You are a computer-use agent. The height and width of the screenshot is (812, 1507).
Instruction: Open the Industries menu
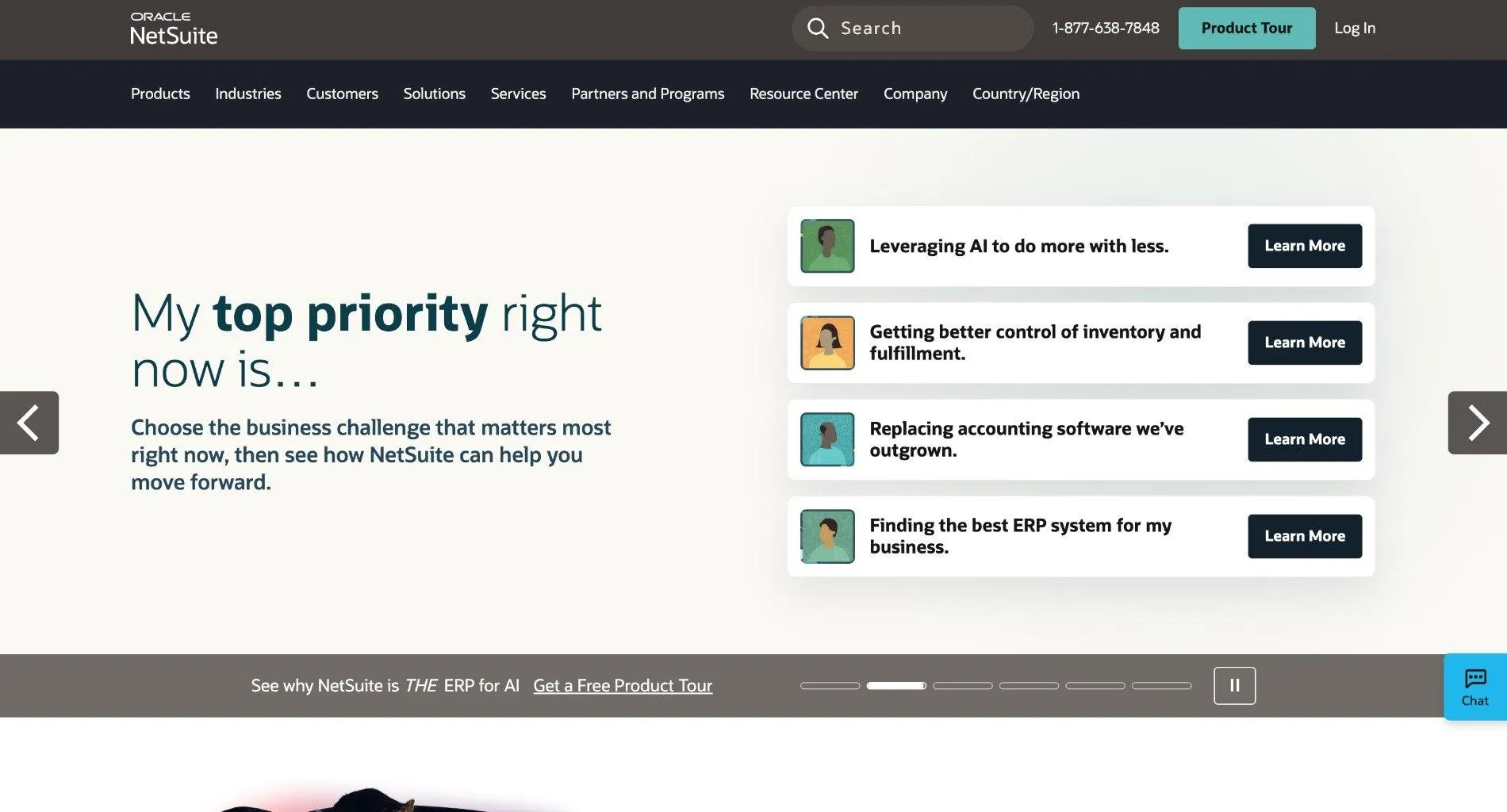pyautogui.click(x=248, y=94)
